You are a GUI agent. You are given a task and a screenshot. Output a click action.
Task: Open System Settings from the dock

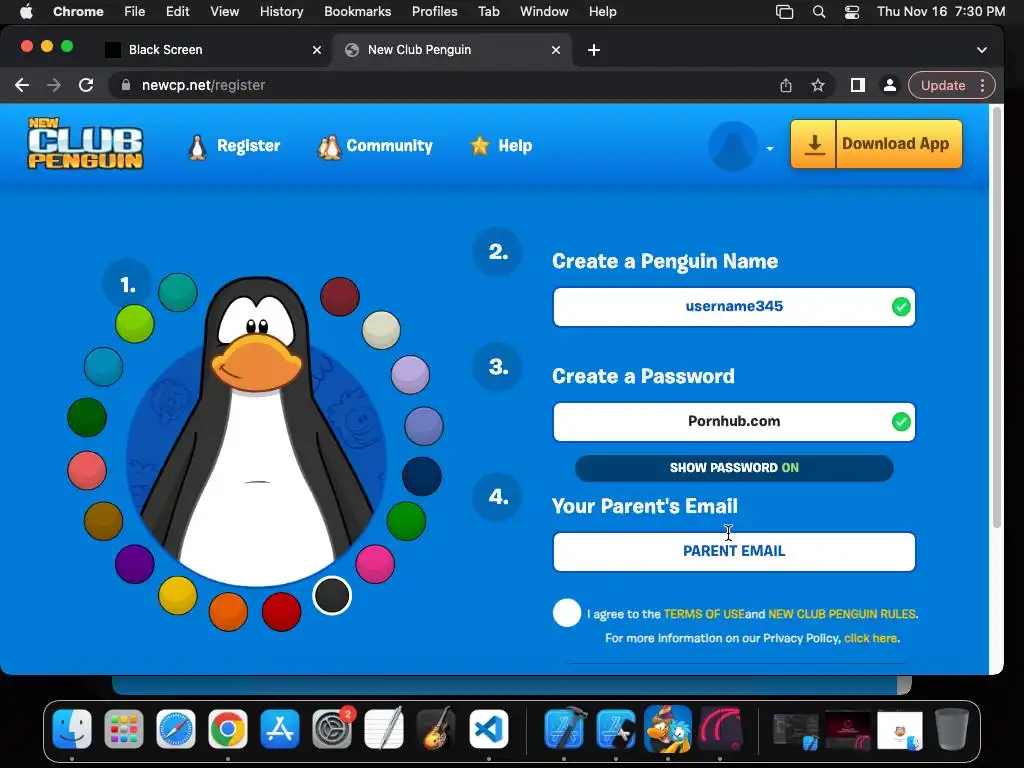pyautogui.click(x=332, y=729)
